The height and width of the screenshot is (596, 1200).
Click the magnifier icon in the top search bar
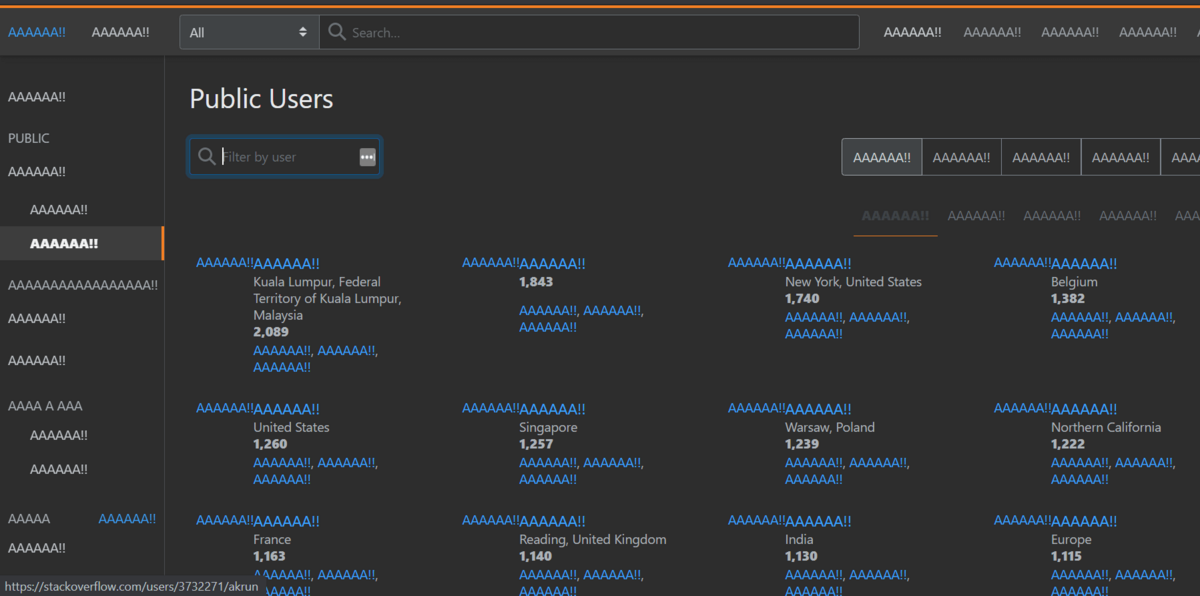pyautogui.click(x=337, y=32)
